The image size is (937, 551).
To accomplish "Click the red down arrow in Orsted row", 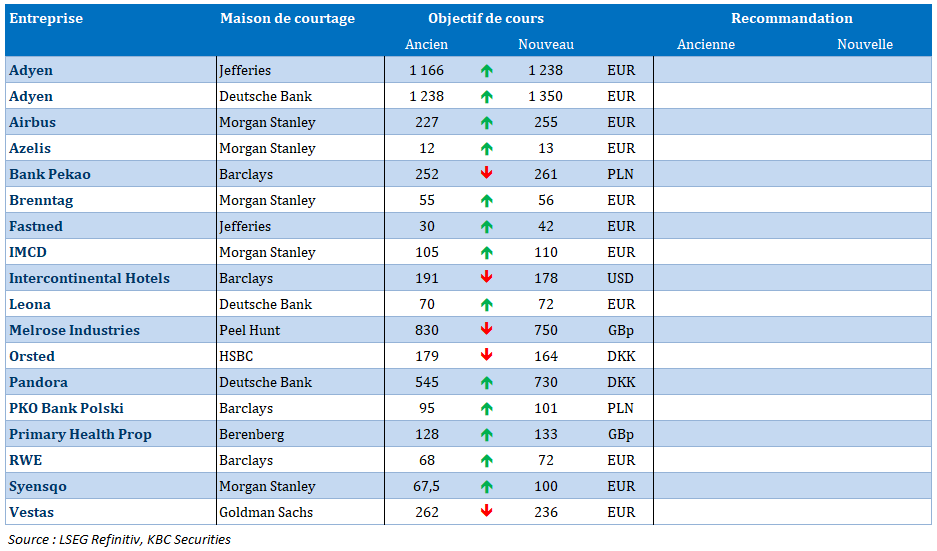I will pos(486,356).
